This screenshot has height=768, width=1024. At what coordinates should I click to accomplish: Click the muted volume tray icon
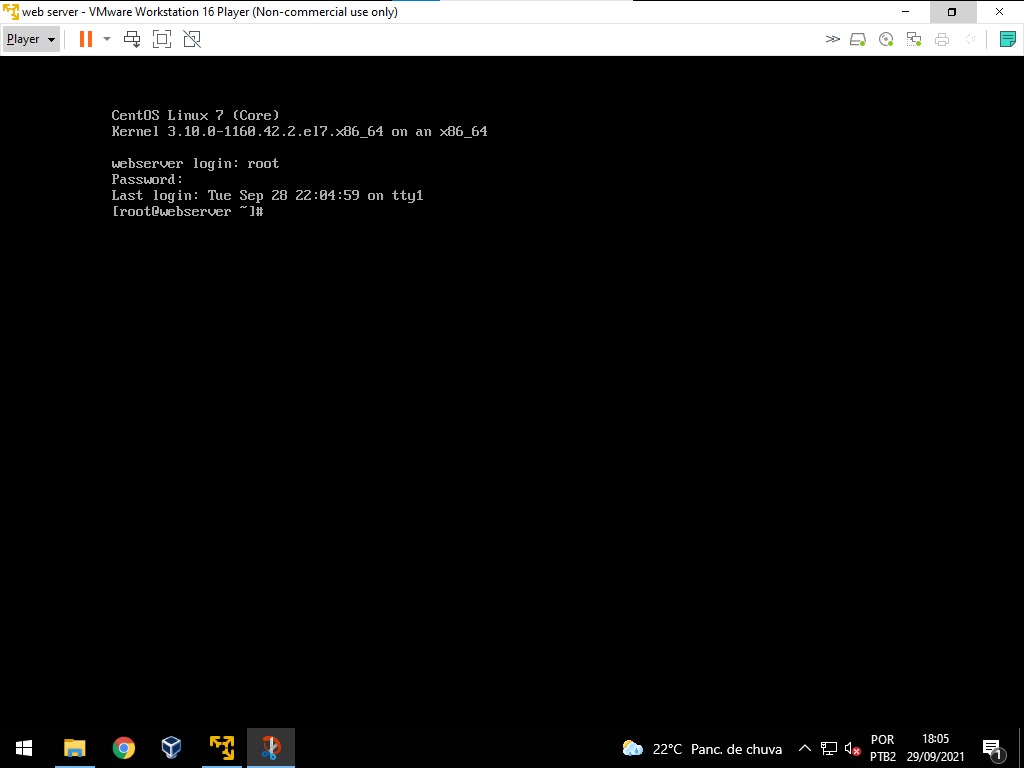click(x=852, y=749)
